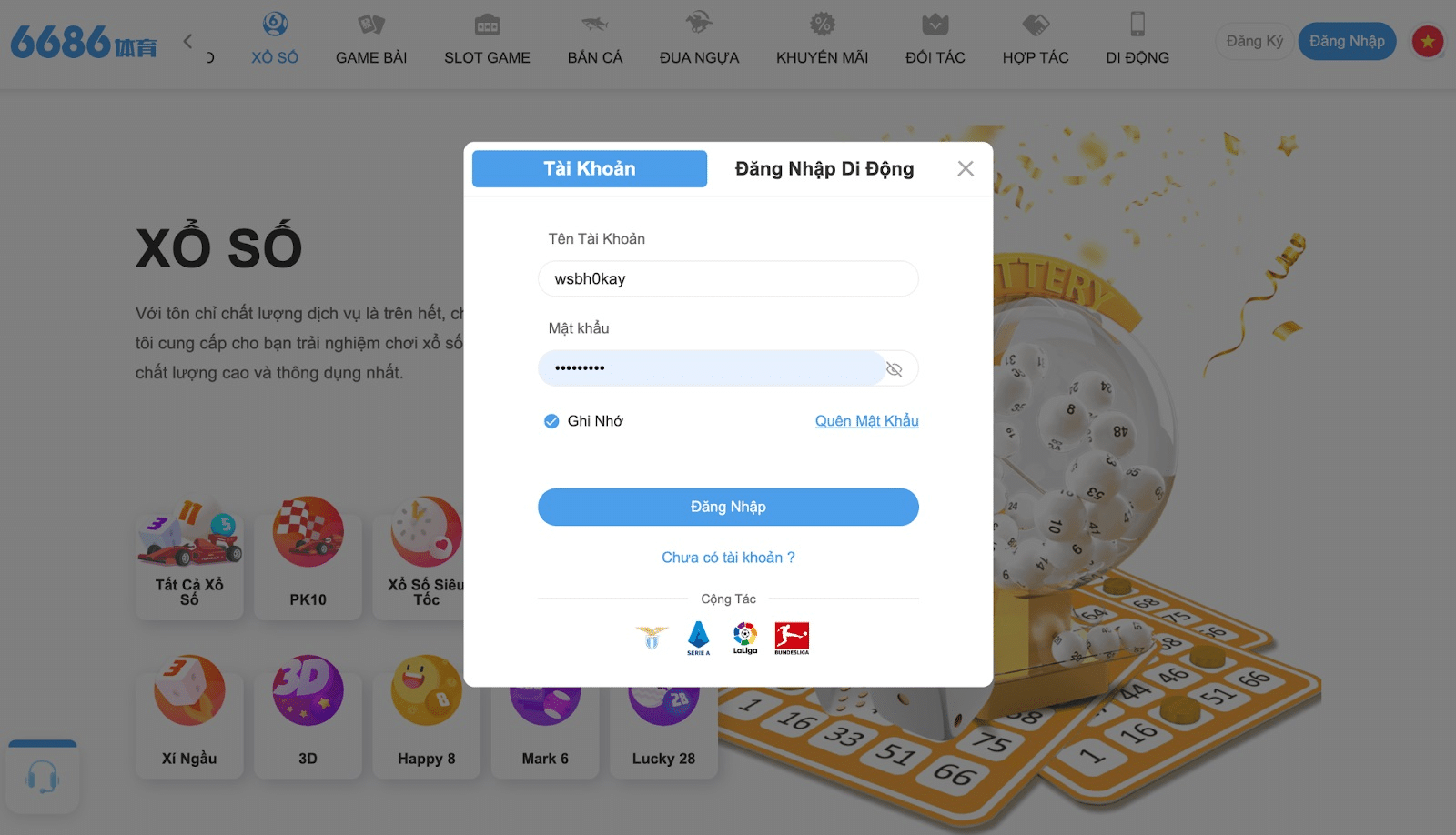Uncheck the Ghi Nhớ remember checkbox
Viewport: 1456px width, 835px height.
(x=551, y=421)
